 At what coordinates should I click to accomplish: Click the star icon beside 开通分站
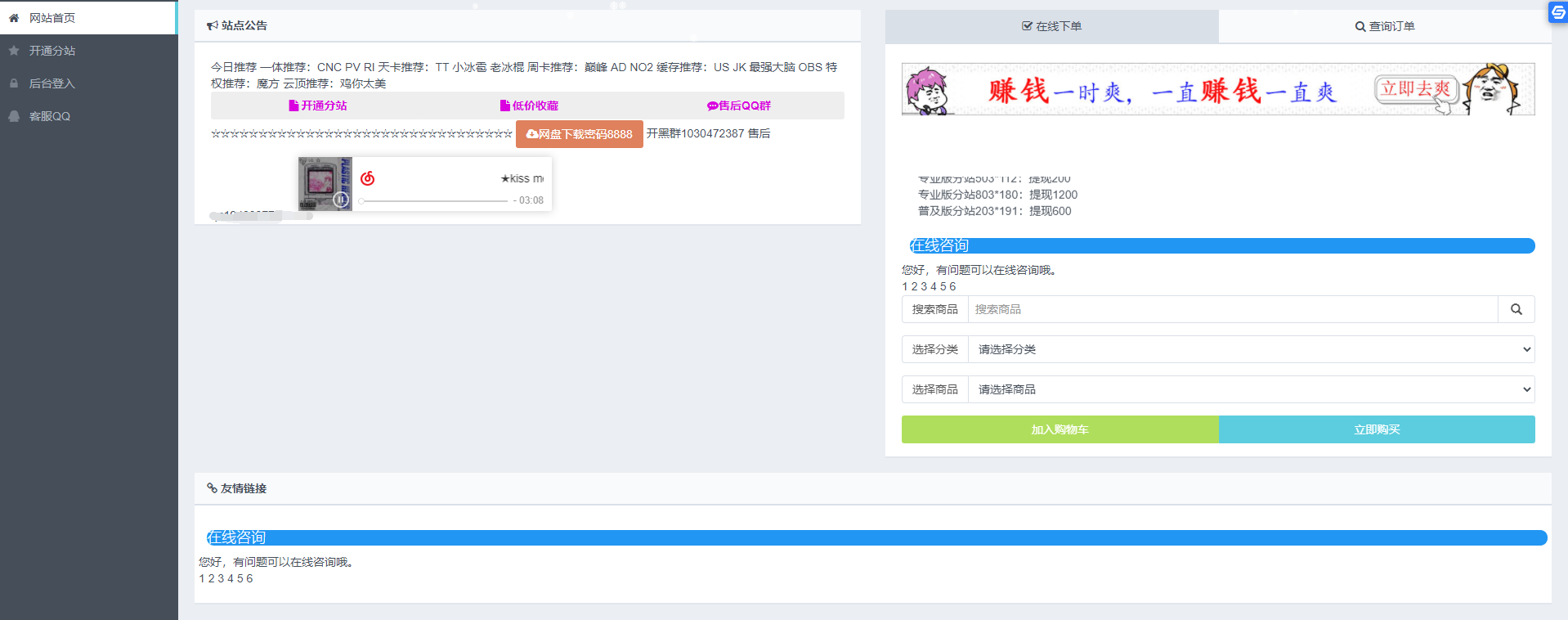pos(14,51)
